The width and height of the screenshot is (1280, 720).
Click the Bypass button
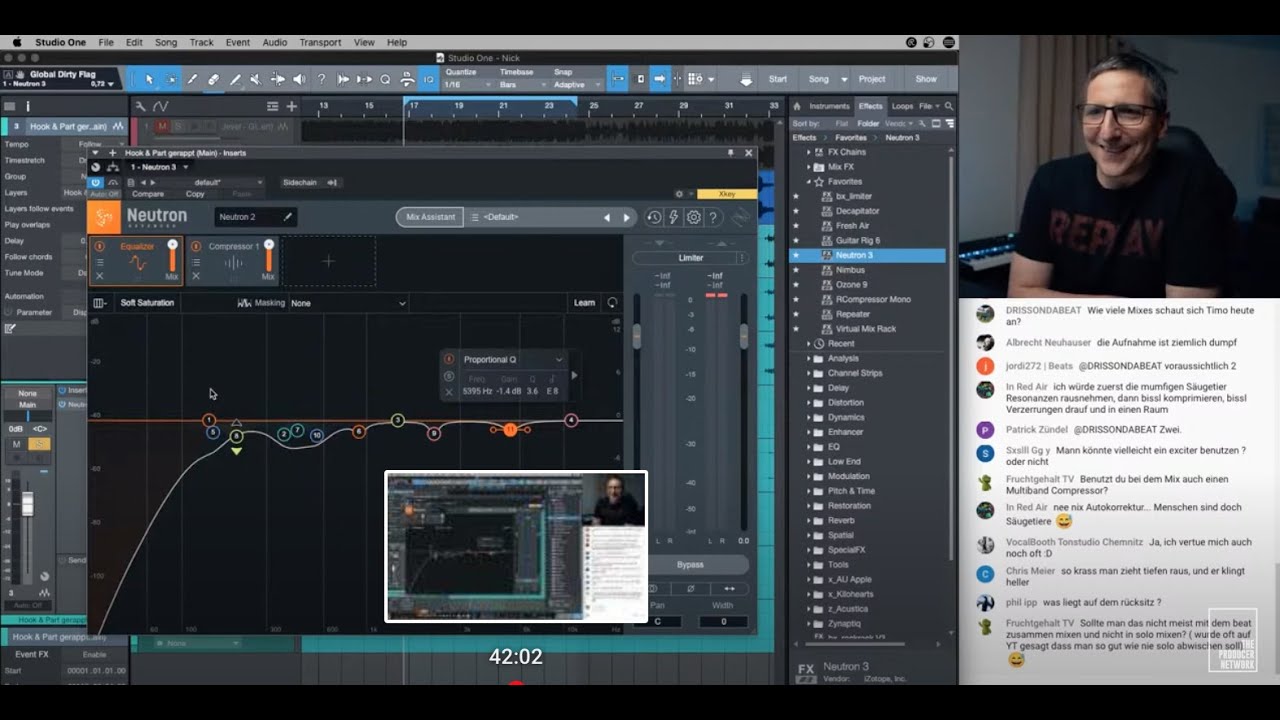690,564
